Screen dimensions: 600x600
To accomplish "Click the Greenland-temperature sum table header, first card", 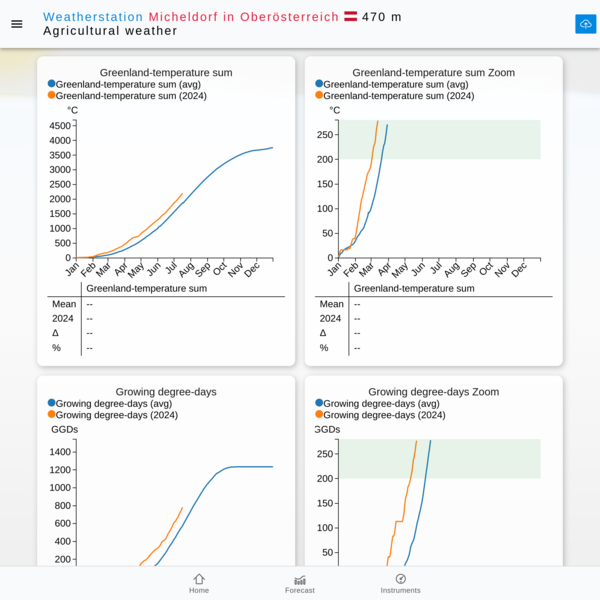I will [x=147, y=288].
